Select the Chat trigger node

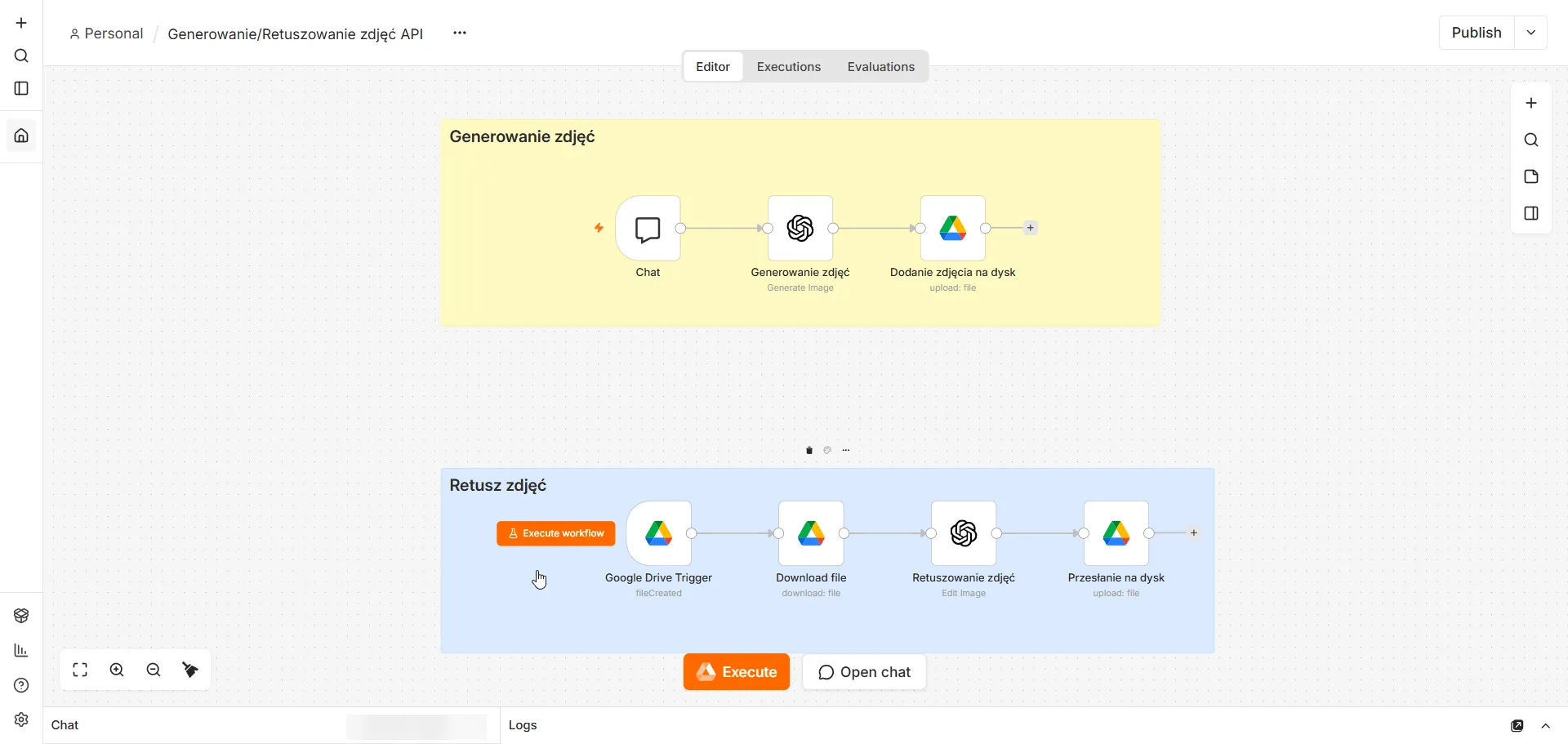648,228
